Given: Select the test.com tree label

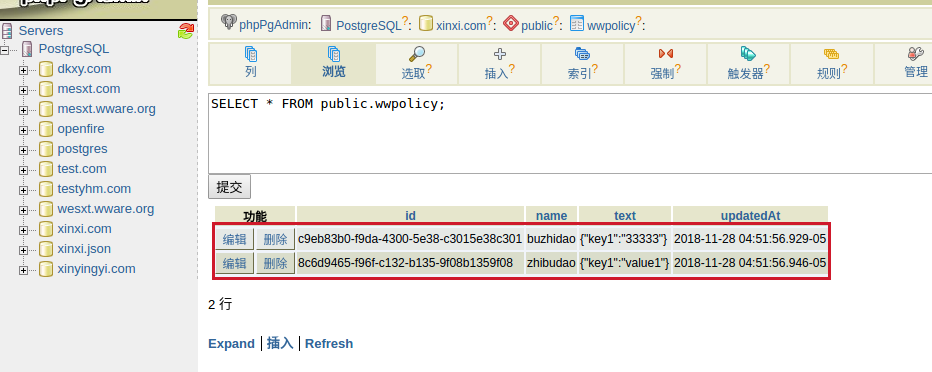Looking at the screenshot, I should (x=82, y=169).
